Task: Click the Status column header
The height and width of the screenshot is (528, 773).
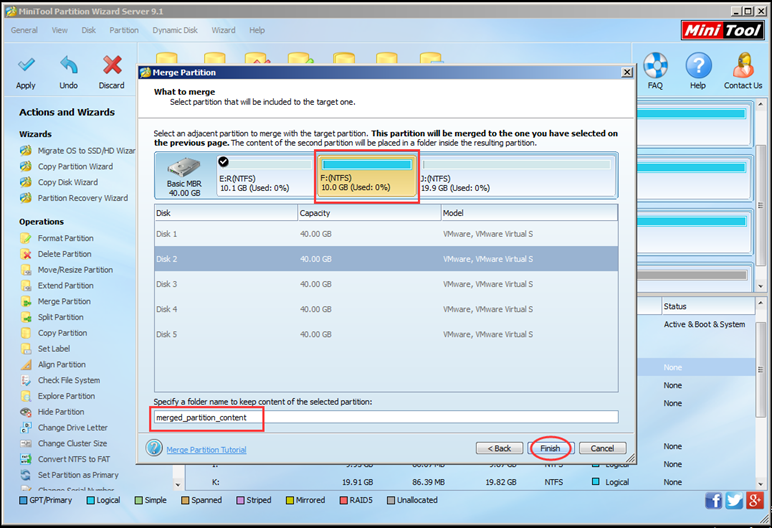Action: [x=708, y=306]
